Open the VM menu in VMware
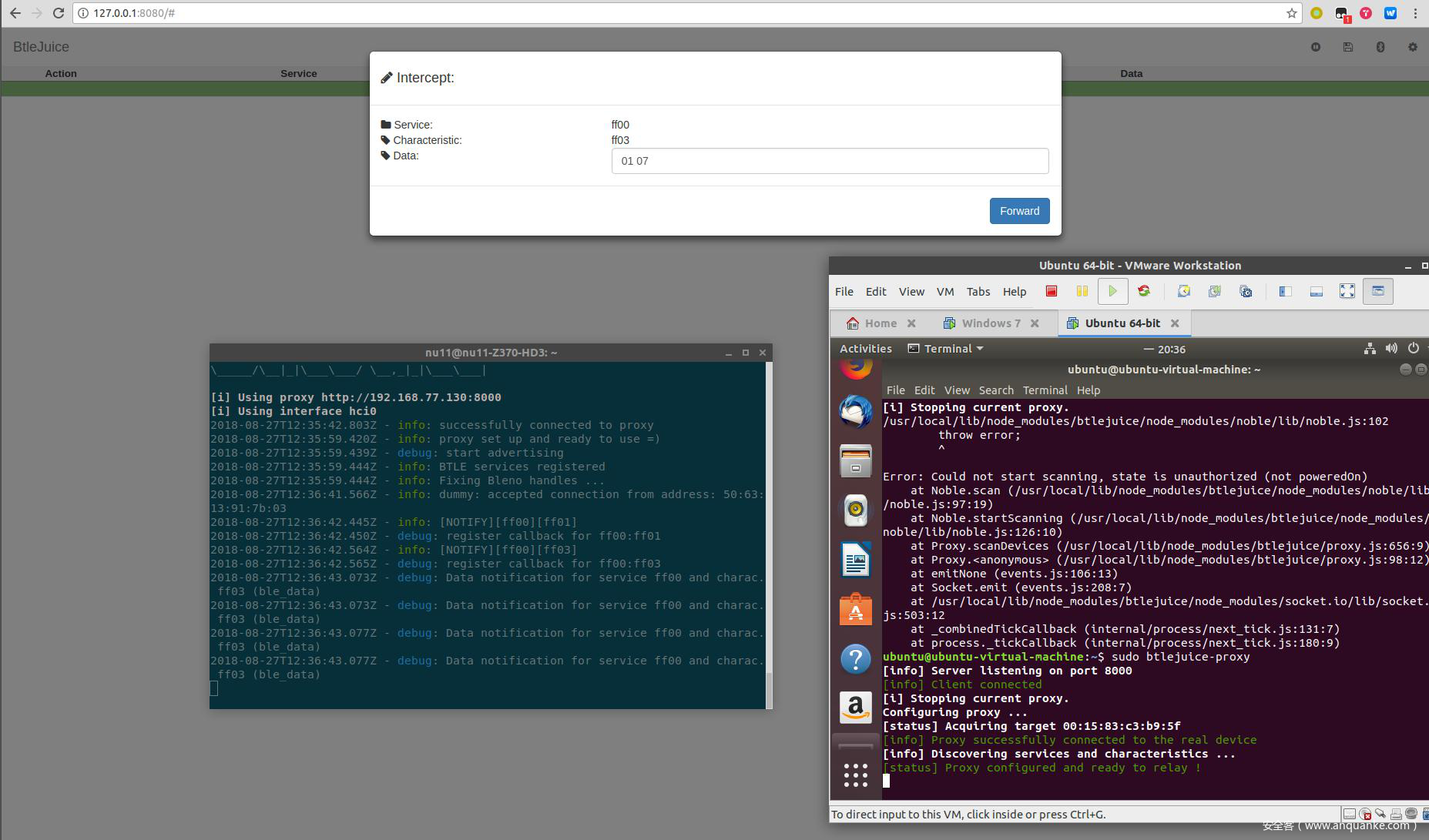This screenshot has height=840, width=1429. 944,292
